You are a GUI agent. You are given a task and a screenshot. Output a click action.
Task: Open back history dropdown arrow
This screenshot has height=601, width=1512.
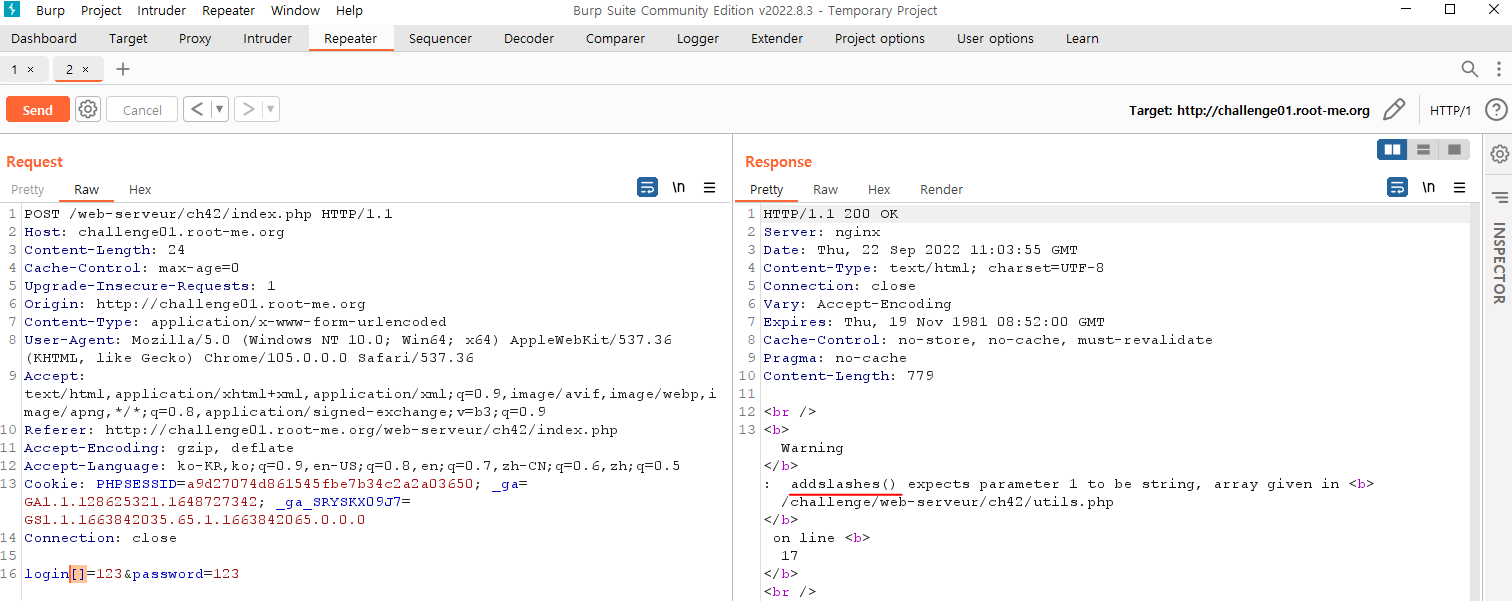click(x=219, y=109)
